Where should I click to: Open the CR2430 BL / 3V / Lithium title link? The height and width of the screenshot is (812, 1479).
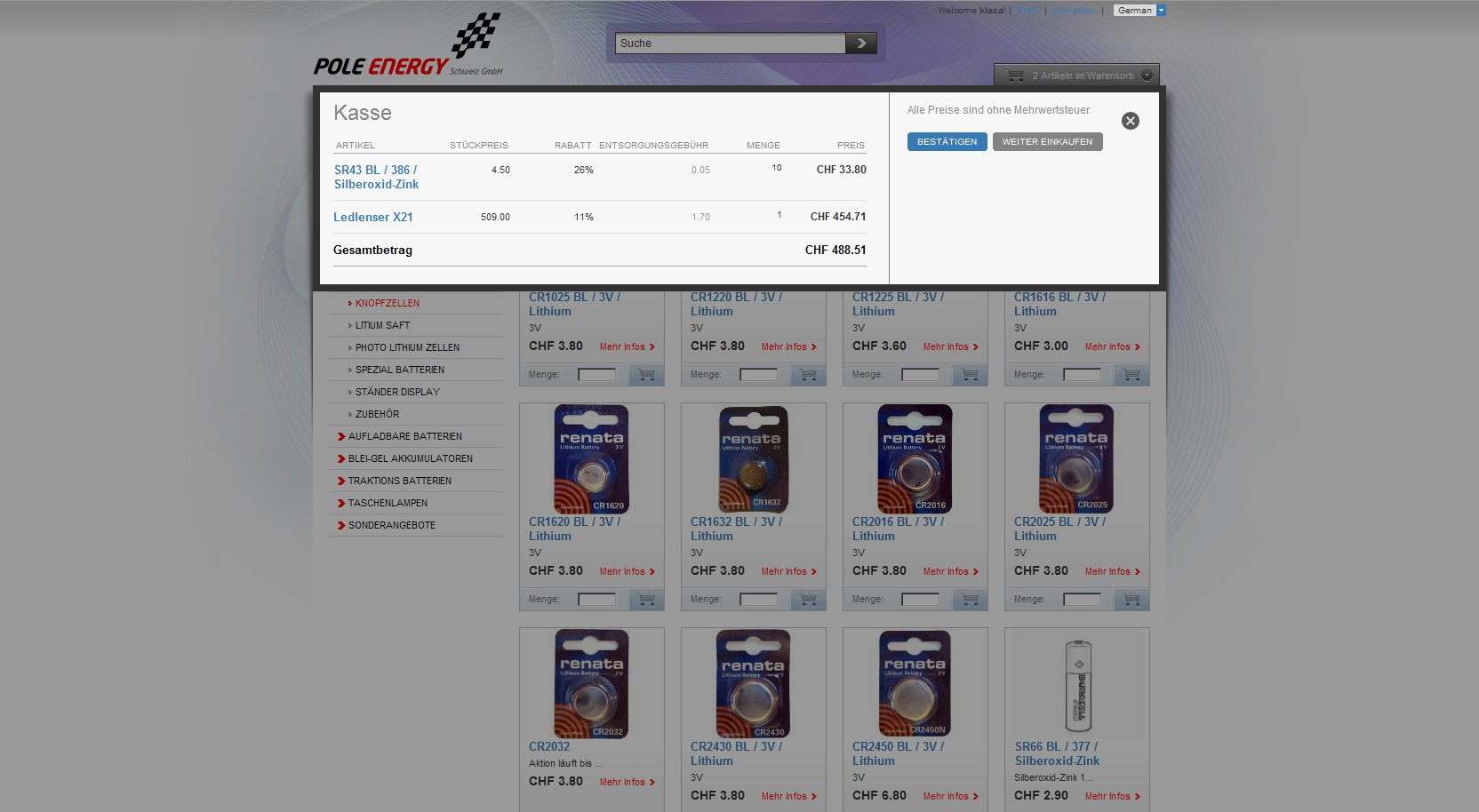click(x=736, y=754)
